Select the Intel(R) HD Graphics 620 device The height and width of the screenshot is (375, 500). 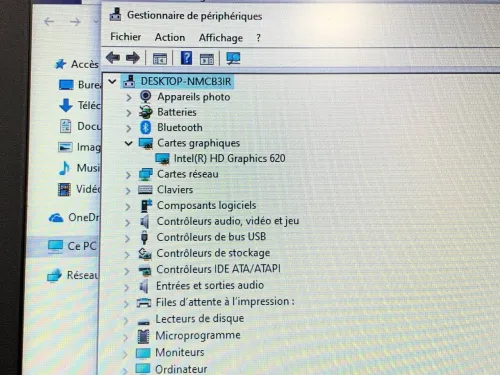click(x=229, y=158)
